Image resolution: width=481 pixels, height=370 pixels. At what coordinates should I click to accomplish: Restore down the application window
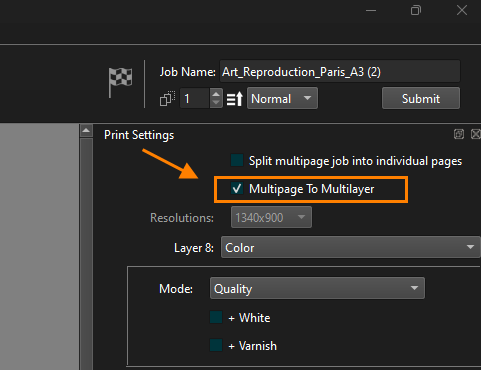click(416, 10)
